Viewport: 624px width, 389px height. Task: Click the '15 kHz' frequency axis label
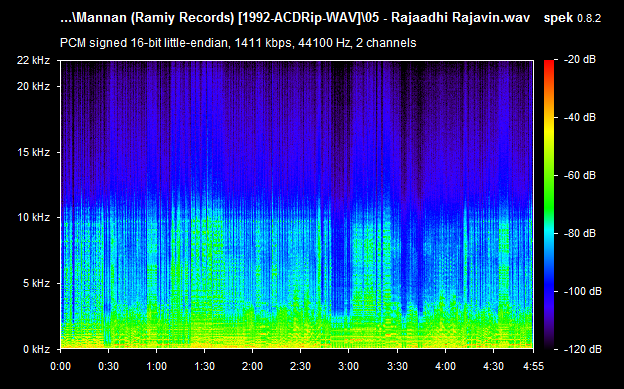[x=33, y=152]
